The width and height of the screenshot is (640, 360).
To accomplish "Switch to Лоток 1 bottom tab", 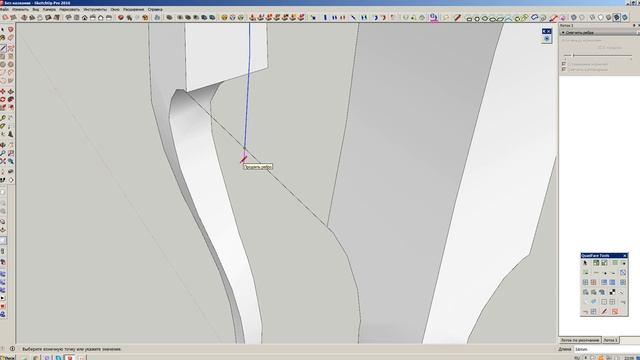I will 610,340.
